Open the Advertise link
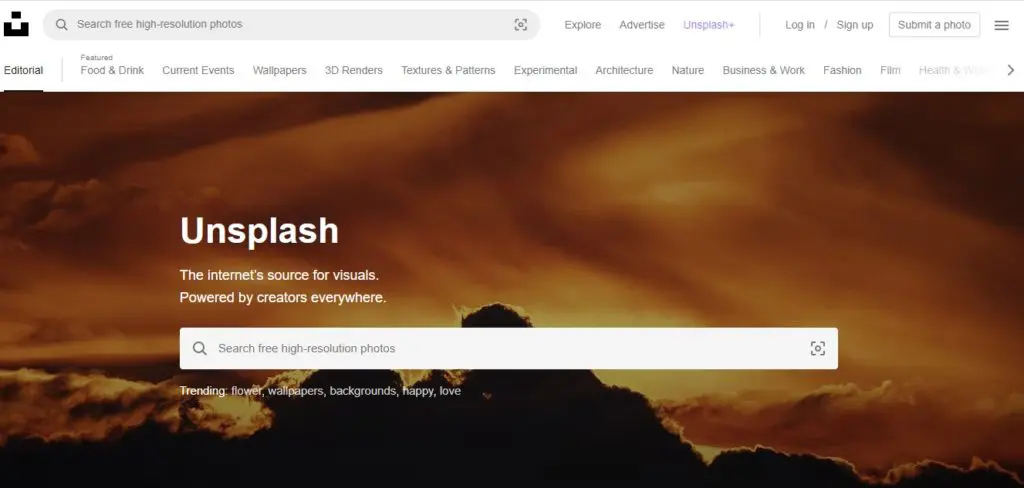Viewport: 1024px width, 488px height. [x=642, y=25]
